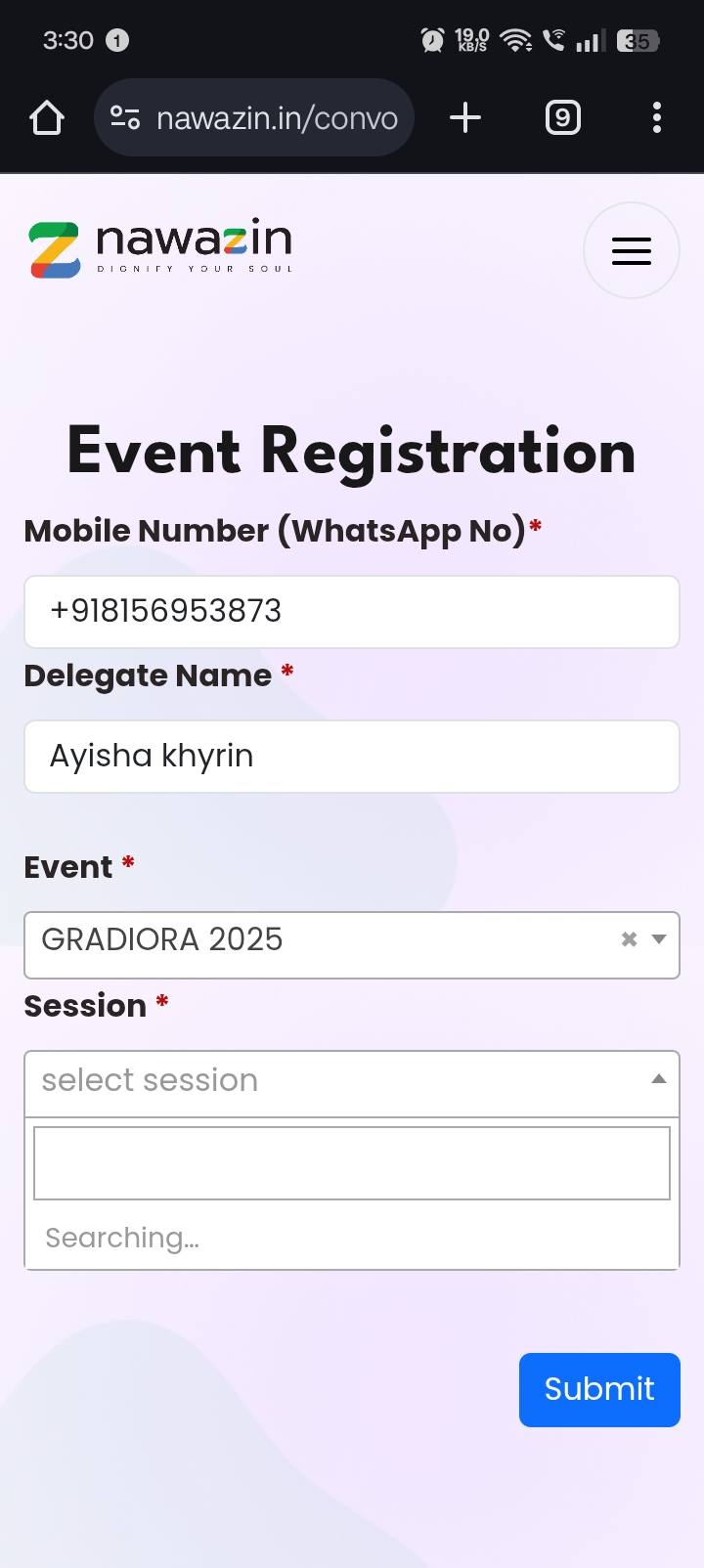
Task: Open site info icon in address bar
Action: click(125, 118)
